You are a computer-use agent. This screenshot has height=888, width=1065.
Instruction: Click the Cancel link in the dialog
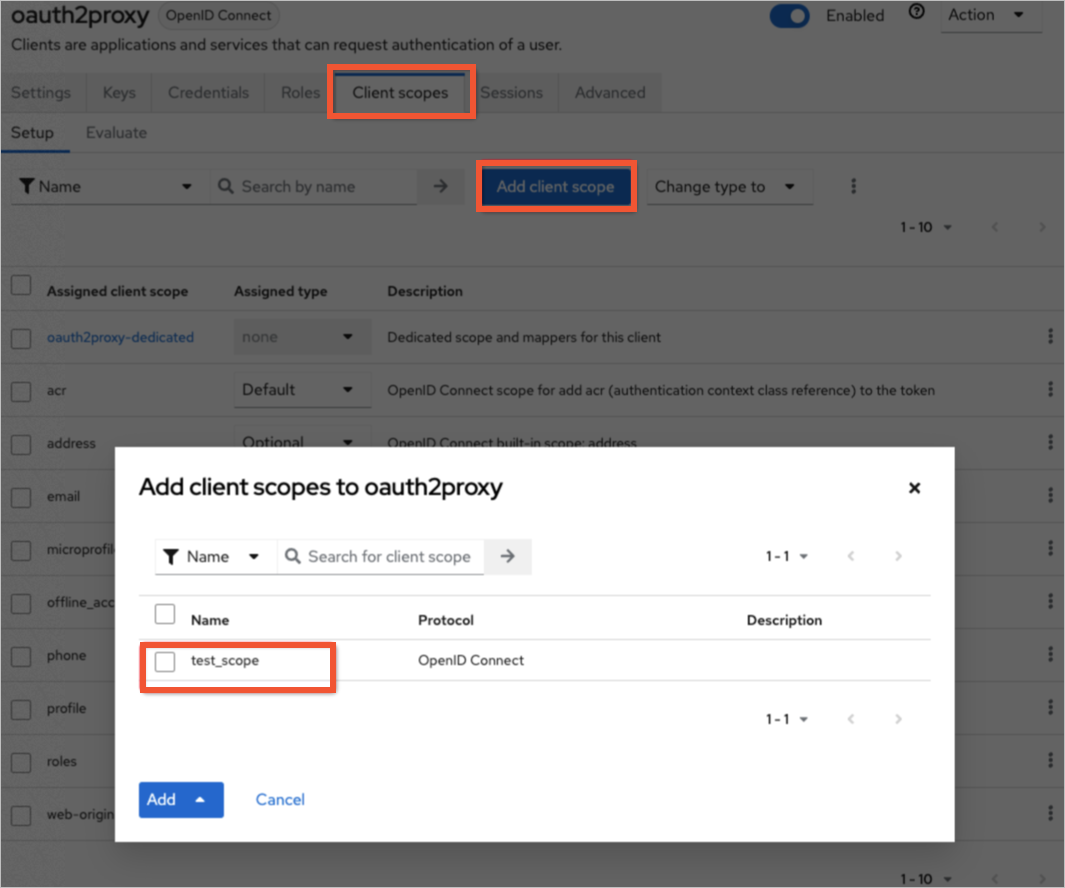pos(280,800)
